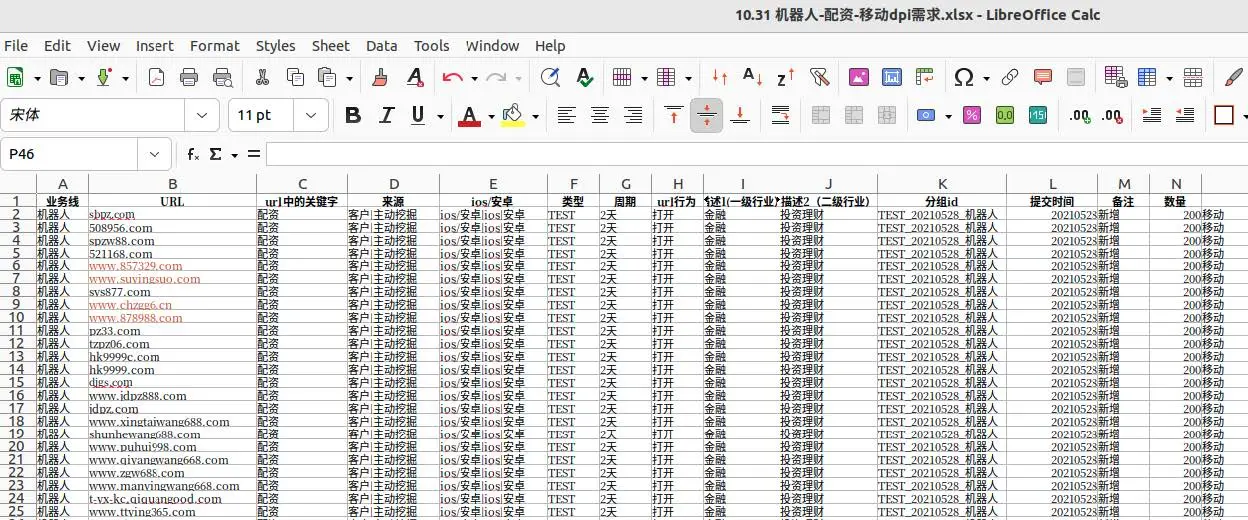This screenshot has height=520, width=1248.
Task: Run the spelling check
Action: tap(584, 77)
